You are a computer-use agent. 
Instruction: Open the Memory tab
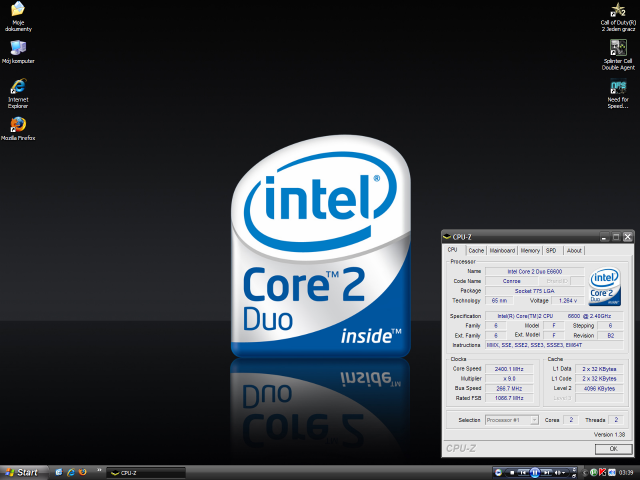click(x=530, y=251)
